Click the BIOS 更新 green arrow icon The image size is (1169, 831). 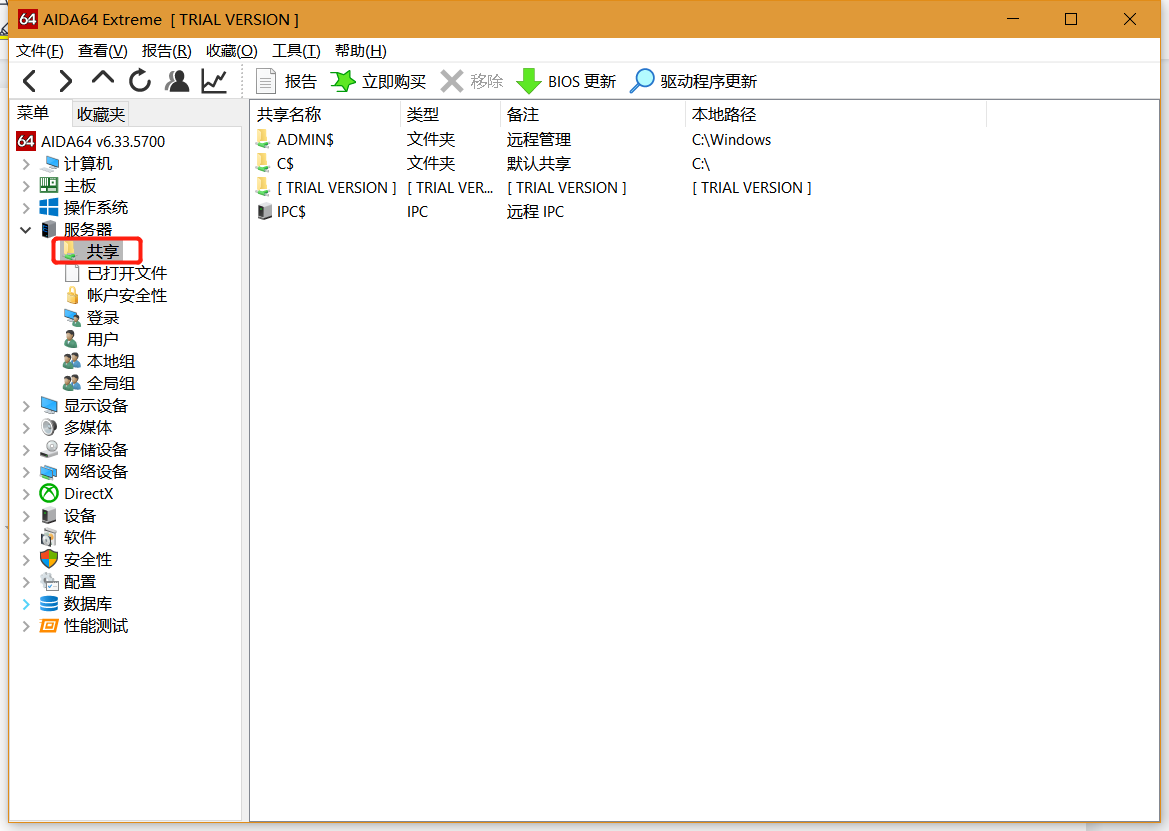click(528, 81)
